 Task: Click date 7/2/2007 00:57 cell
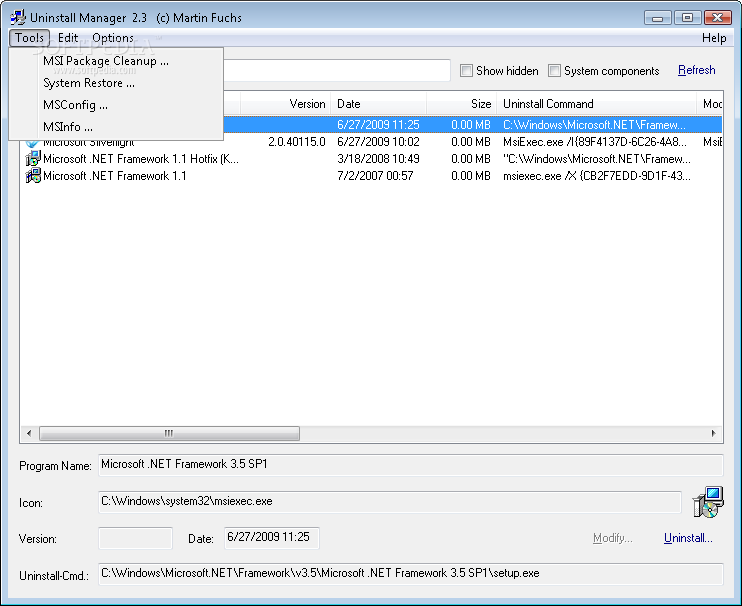[x=375, y=176]
